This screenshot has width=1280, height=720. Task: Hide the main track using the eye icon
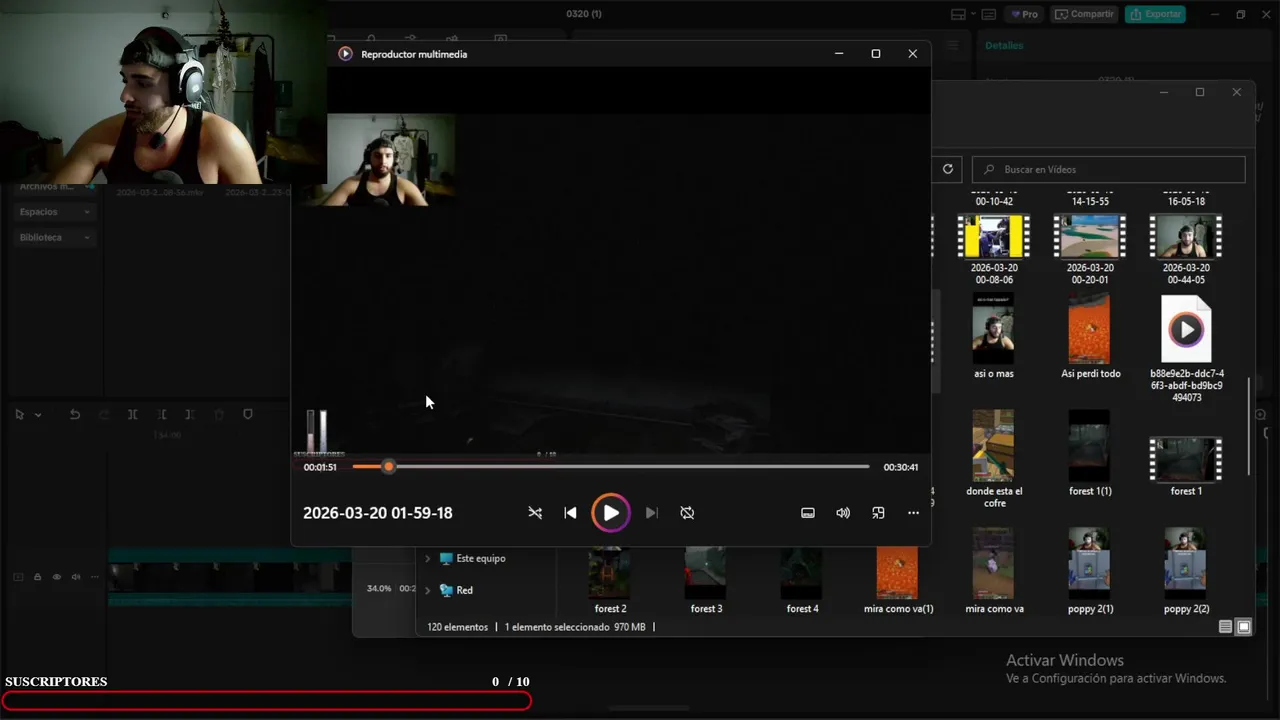pyautogui.click(x=56, y=577)
